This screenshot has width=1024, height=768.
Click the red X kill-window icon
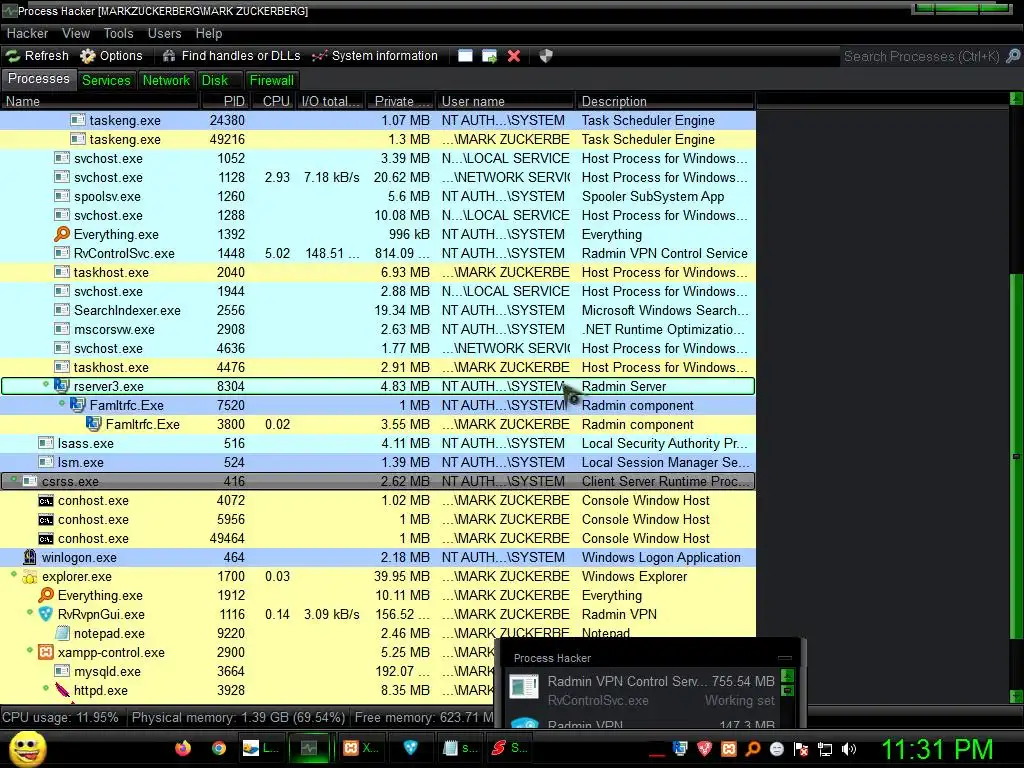pos(514,56)
